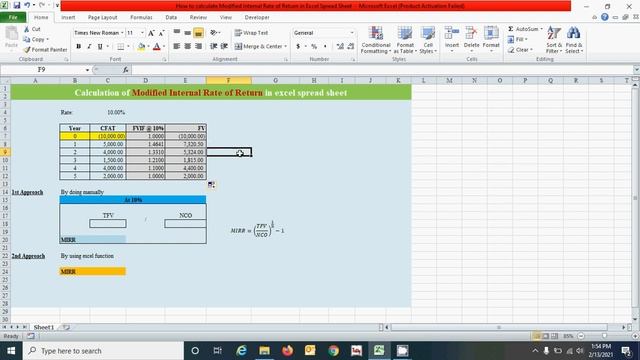Open Conditional Formatting menu

click(376, 40)
